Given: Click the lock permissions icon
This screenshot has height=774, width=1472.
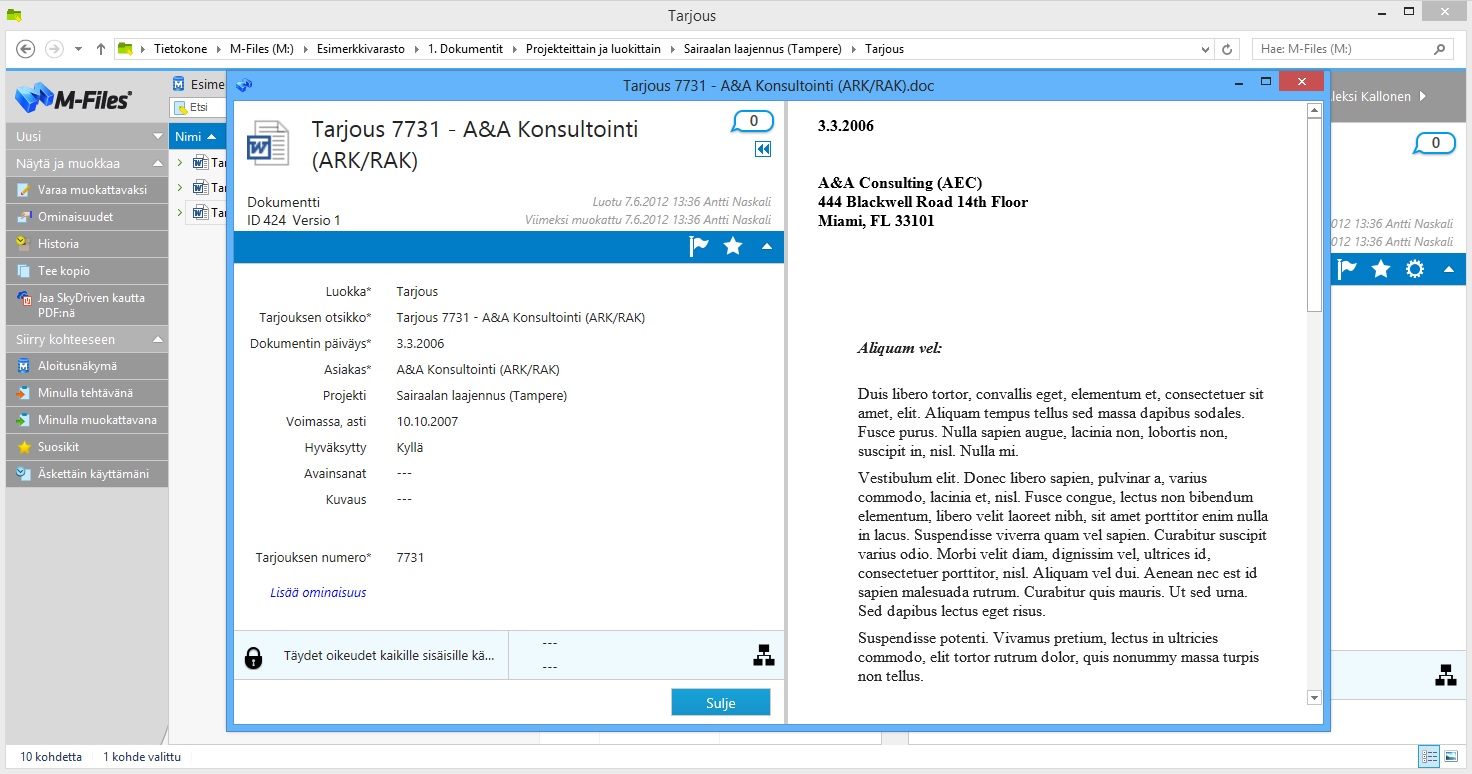Looking at the screenshot, I should click(x=254, y=657).
